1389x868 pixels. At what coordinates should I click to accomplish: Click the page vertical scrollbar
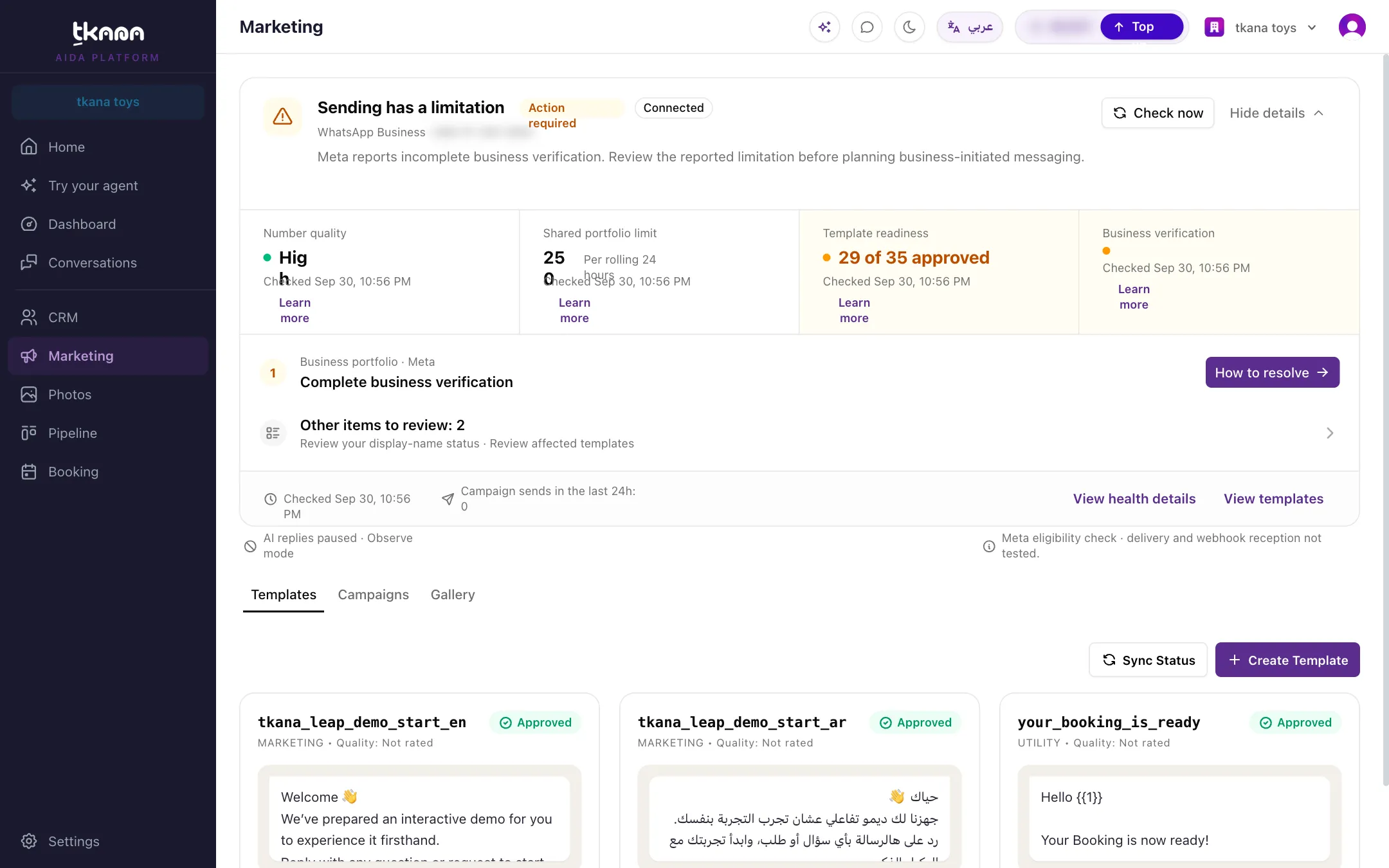[x=1385, y=420]
